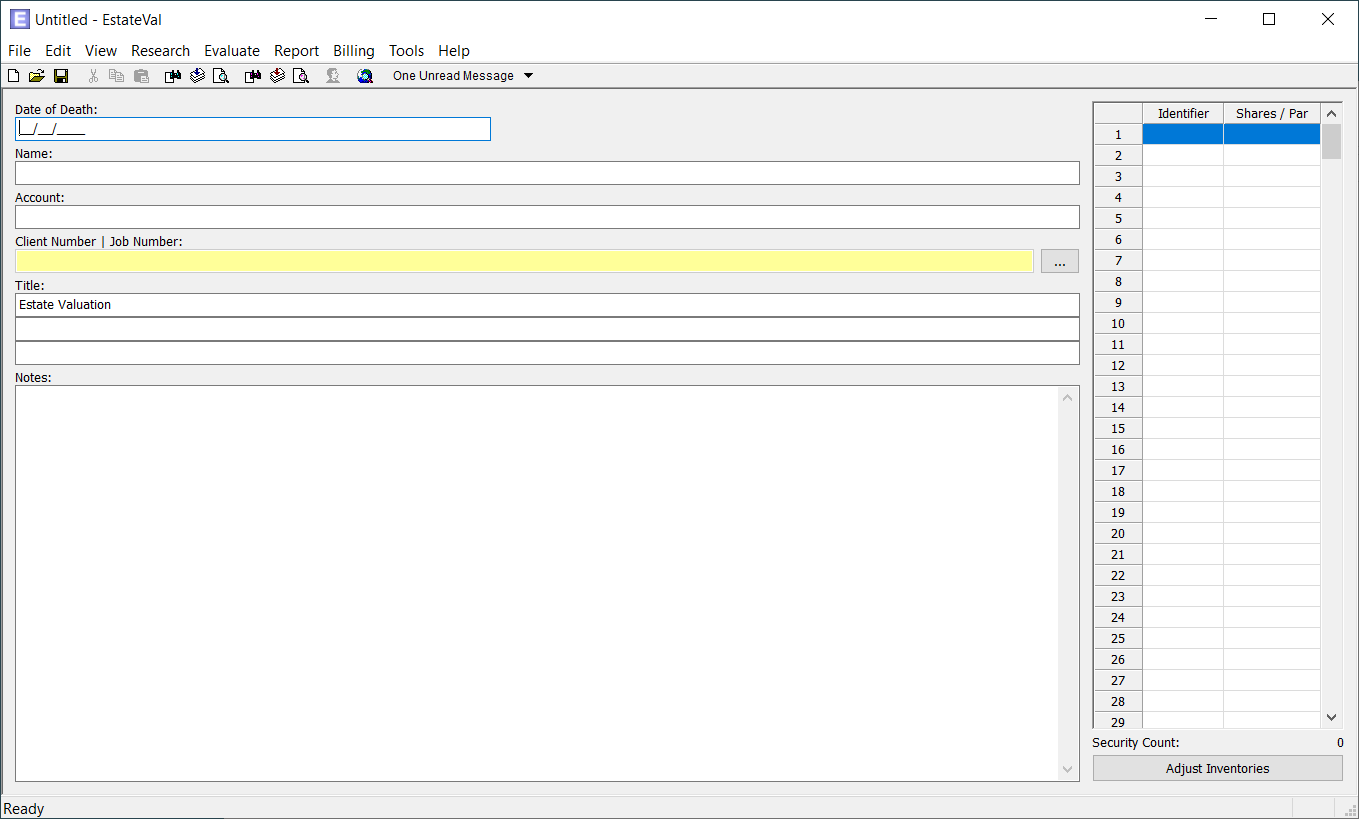Screen dimensions: 1359x819
Task: Click Notes scrollbar up arrow
Action: click(1067, 398)
